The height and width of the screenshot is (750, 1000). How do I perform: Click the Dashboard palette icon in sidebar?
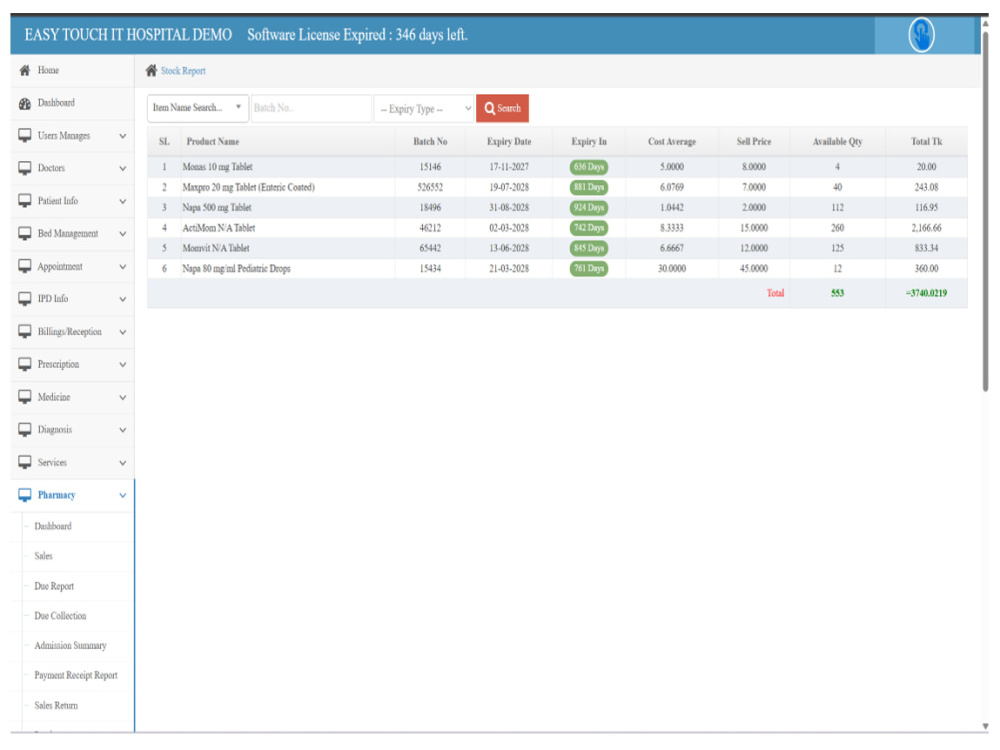coord(24,103)
